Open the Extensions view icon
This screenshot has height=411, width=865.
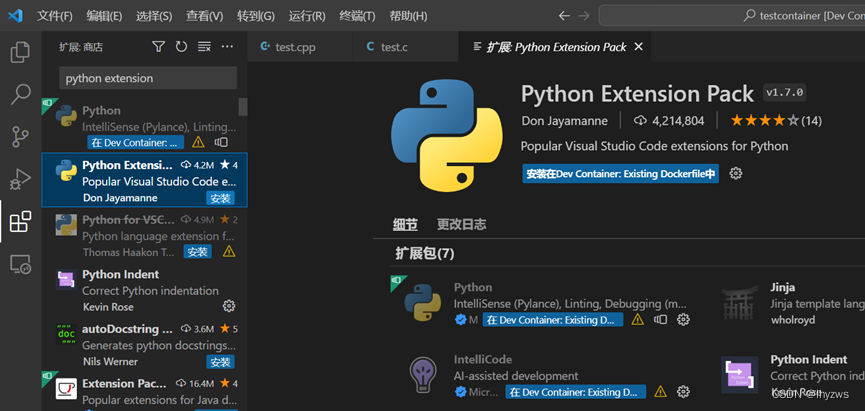[20, 222]
